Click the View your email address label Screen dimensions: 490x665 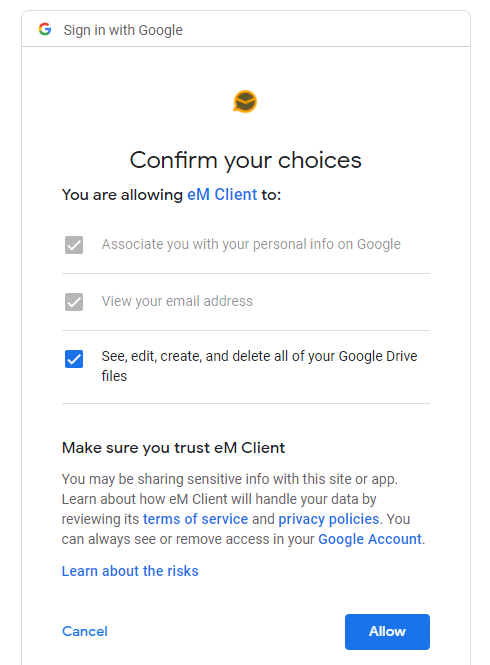point(177,301)
